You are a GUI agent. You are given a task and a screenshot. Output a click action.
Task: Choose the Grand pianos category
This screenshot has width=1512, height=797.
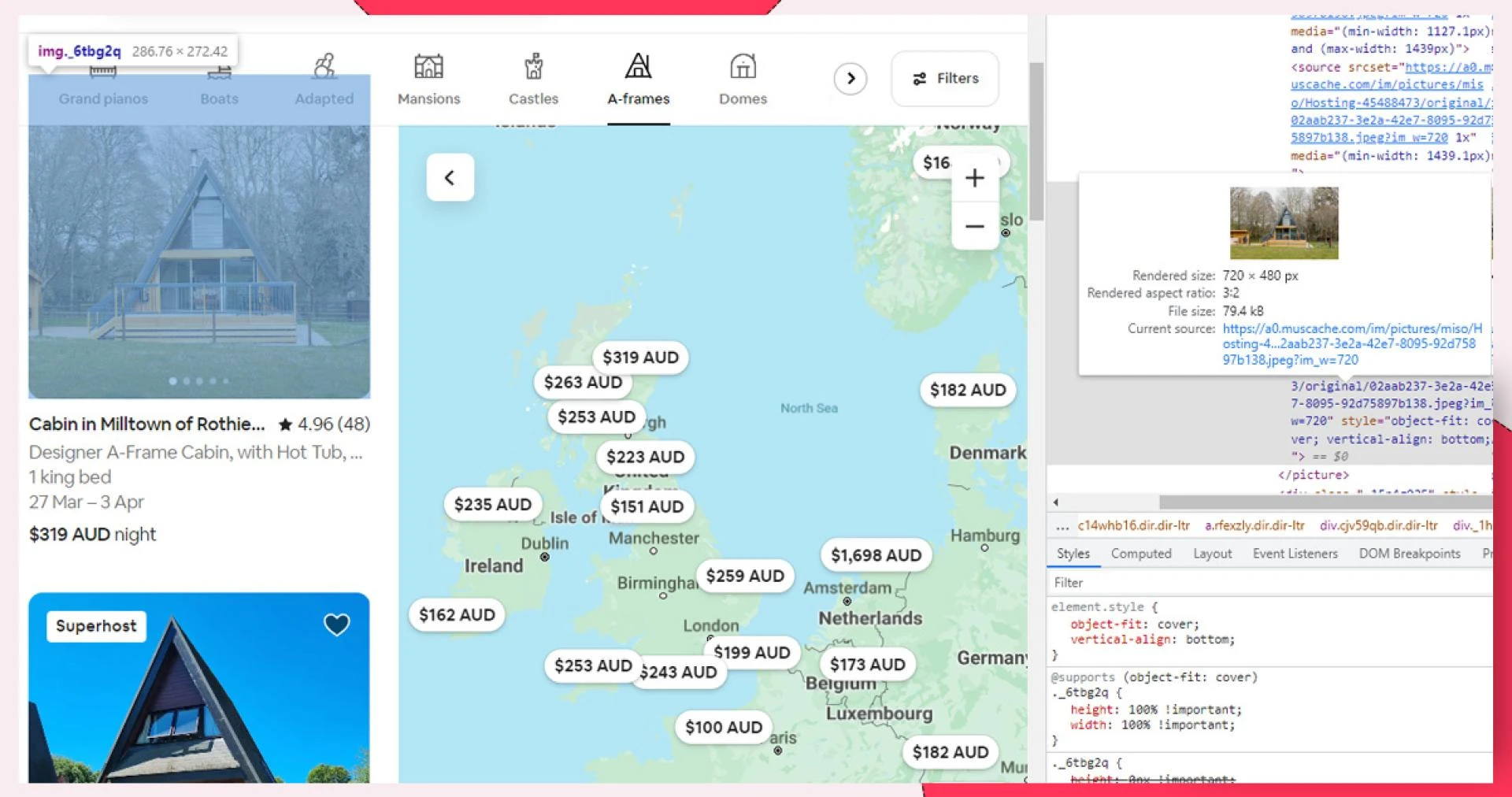pos(103,79)
